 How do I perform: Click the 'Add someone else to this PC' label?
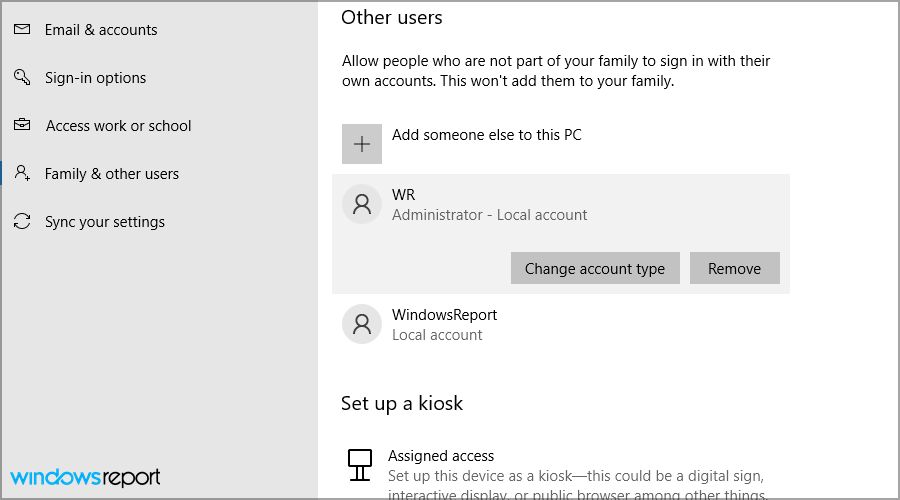point(486,135)
